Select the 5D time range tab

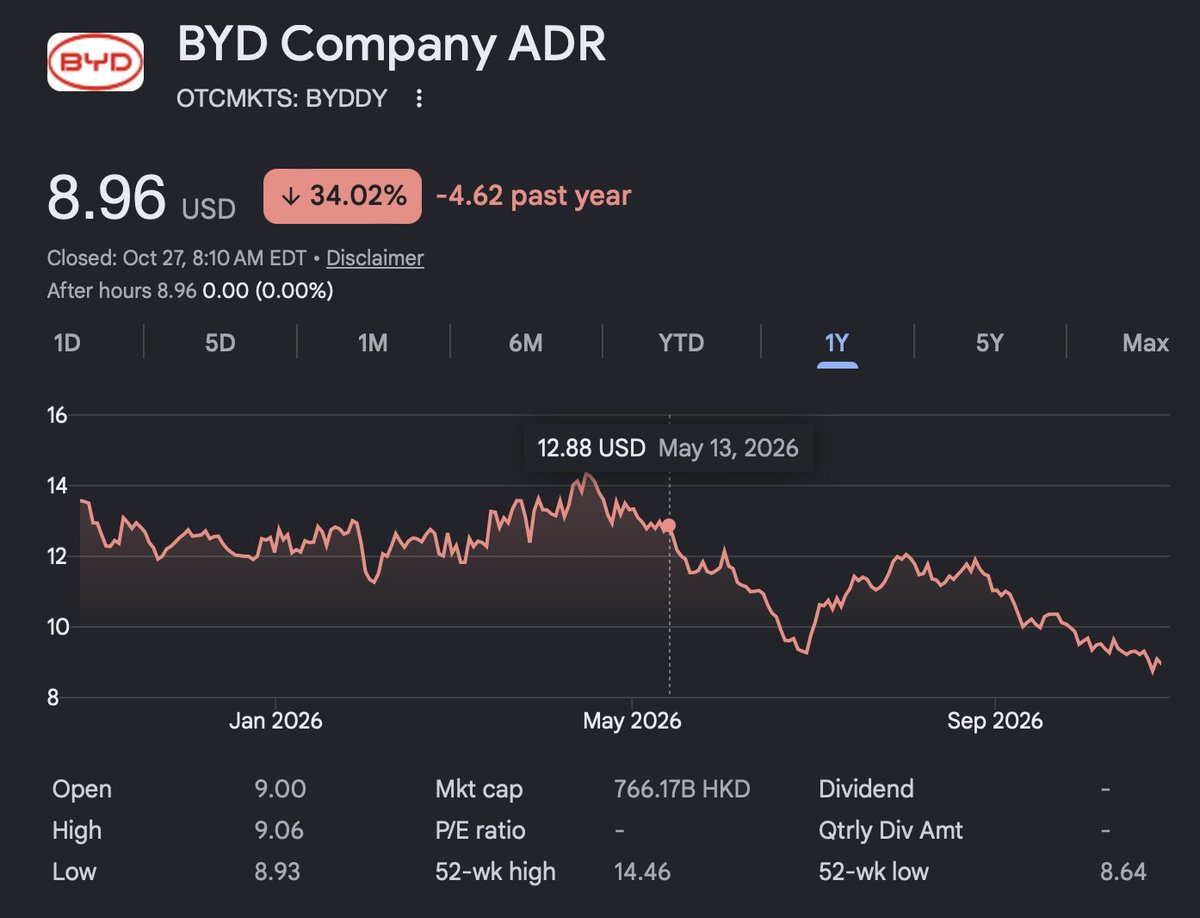(x=220, y=343)
